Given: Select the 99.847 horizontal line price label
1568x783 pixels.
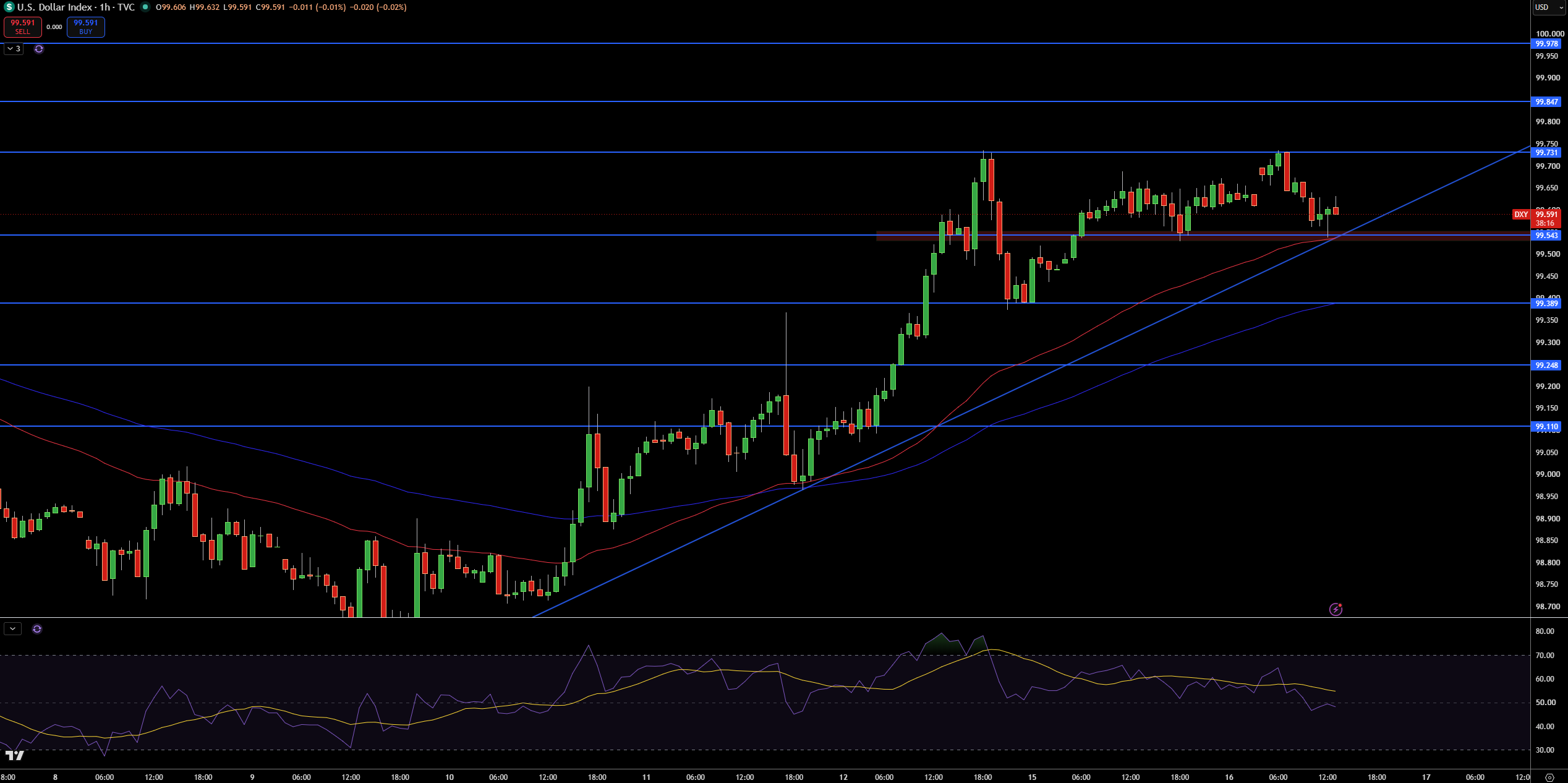Looking at the screenshot, I should pos(1546,102).
